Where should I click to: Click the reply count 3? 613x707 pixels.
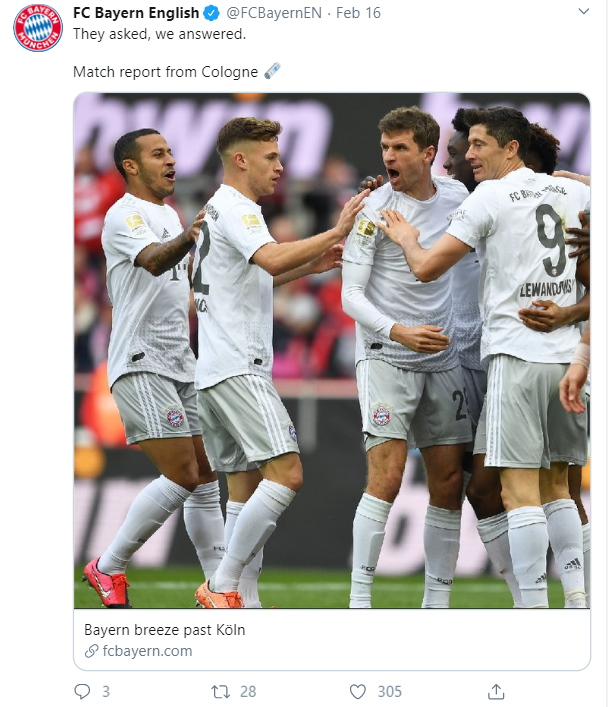tap(106, 691)
